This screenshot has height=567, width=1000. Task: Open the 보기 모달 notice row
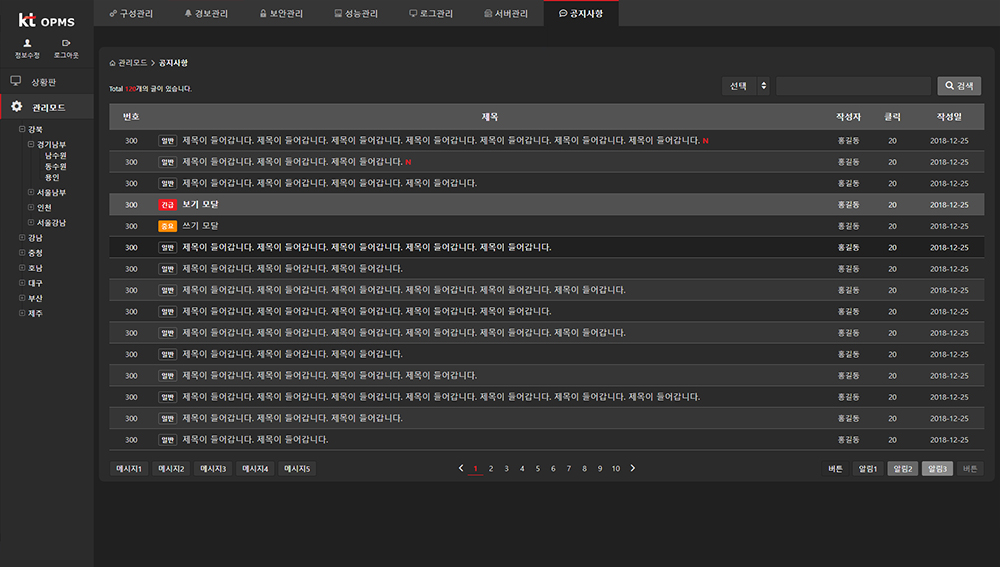point(200,204)
